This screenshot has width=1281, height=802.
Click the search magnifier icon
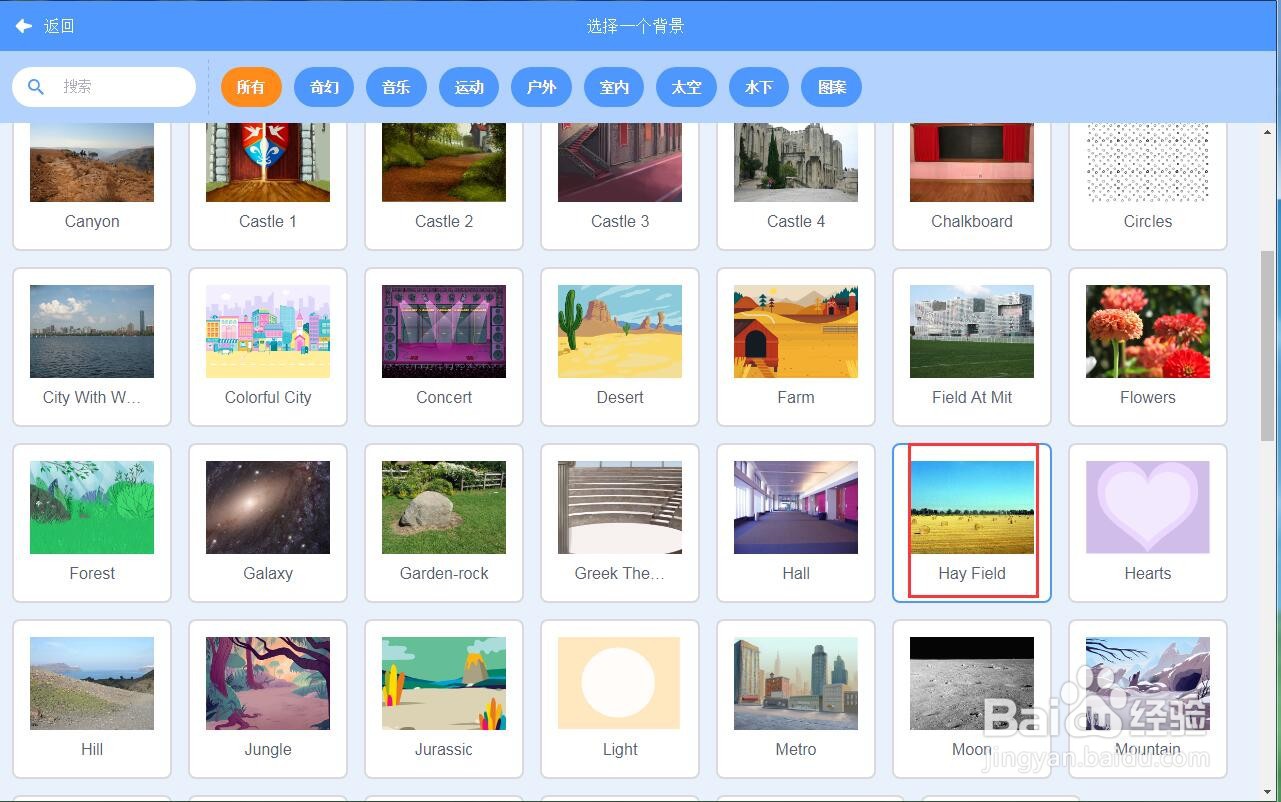pyautogui.click(x=36, y=87)
